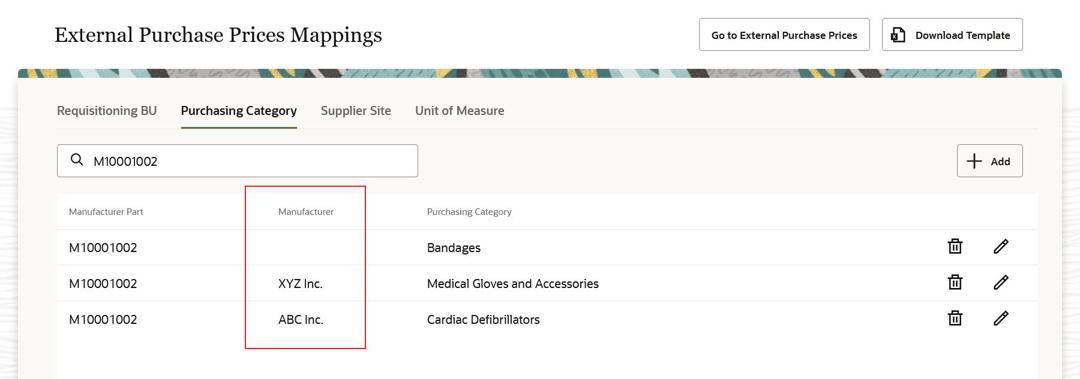The height and width of the screenshot is (379, 1080).
Task: Edit the Medical Gloves and Accessories row
Action: click(x=1001, y=283)
